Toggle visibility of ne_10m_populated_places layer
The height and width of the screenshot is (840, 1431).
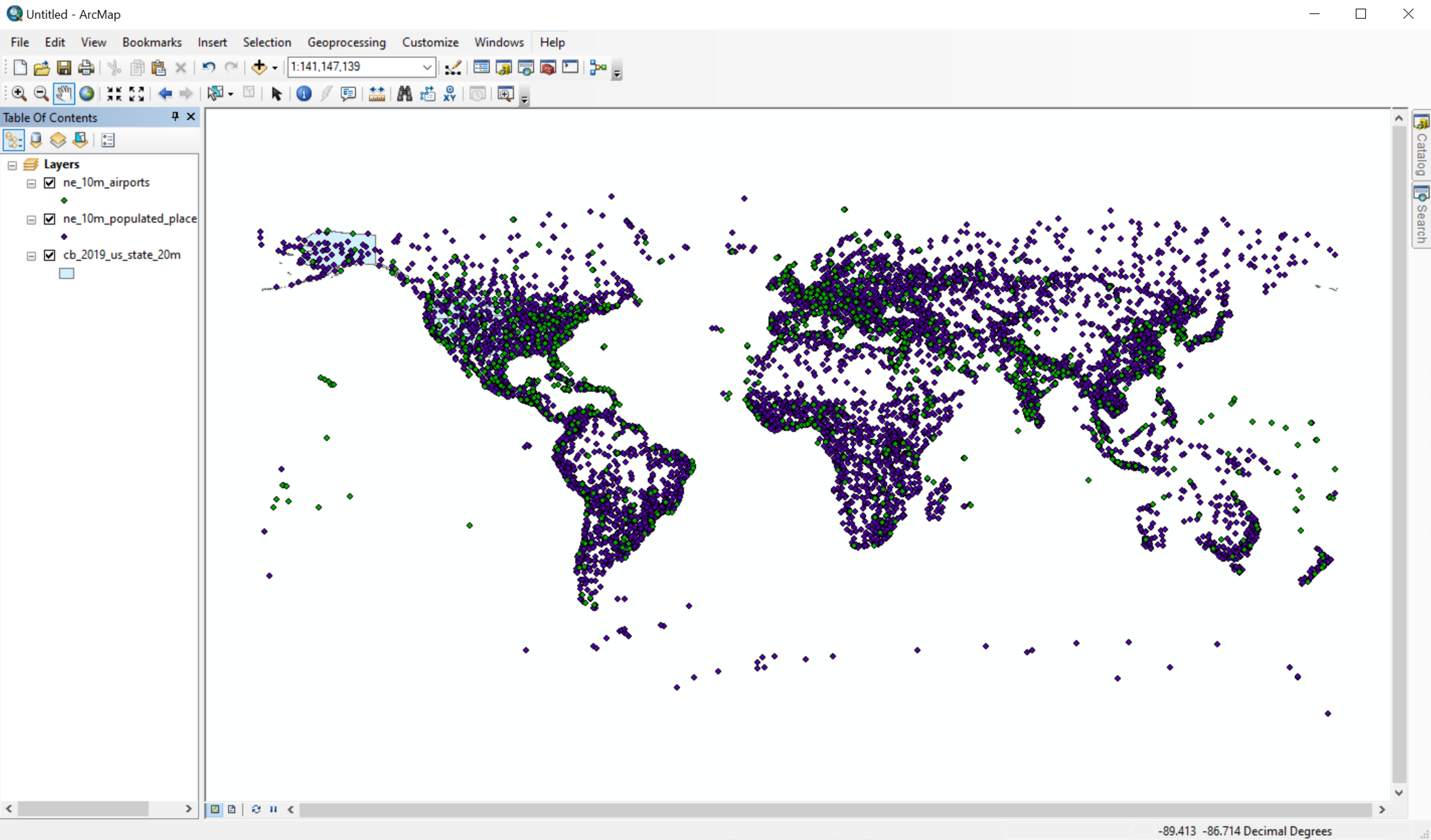(x=50, y=219)
